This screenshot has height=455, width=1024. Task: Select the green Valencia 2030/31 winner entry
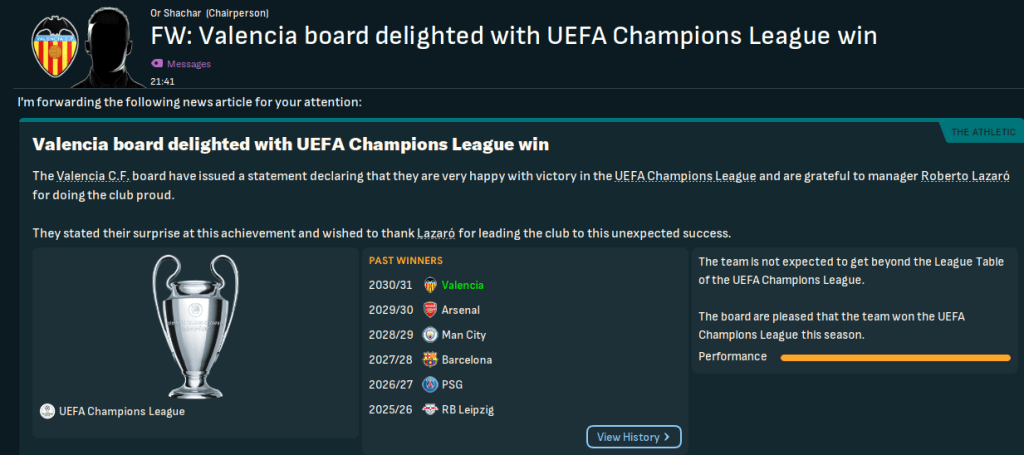(462, 285)
